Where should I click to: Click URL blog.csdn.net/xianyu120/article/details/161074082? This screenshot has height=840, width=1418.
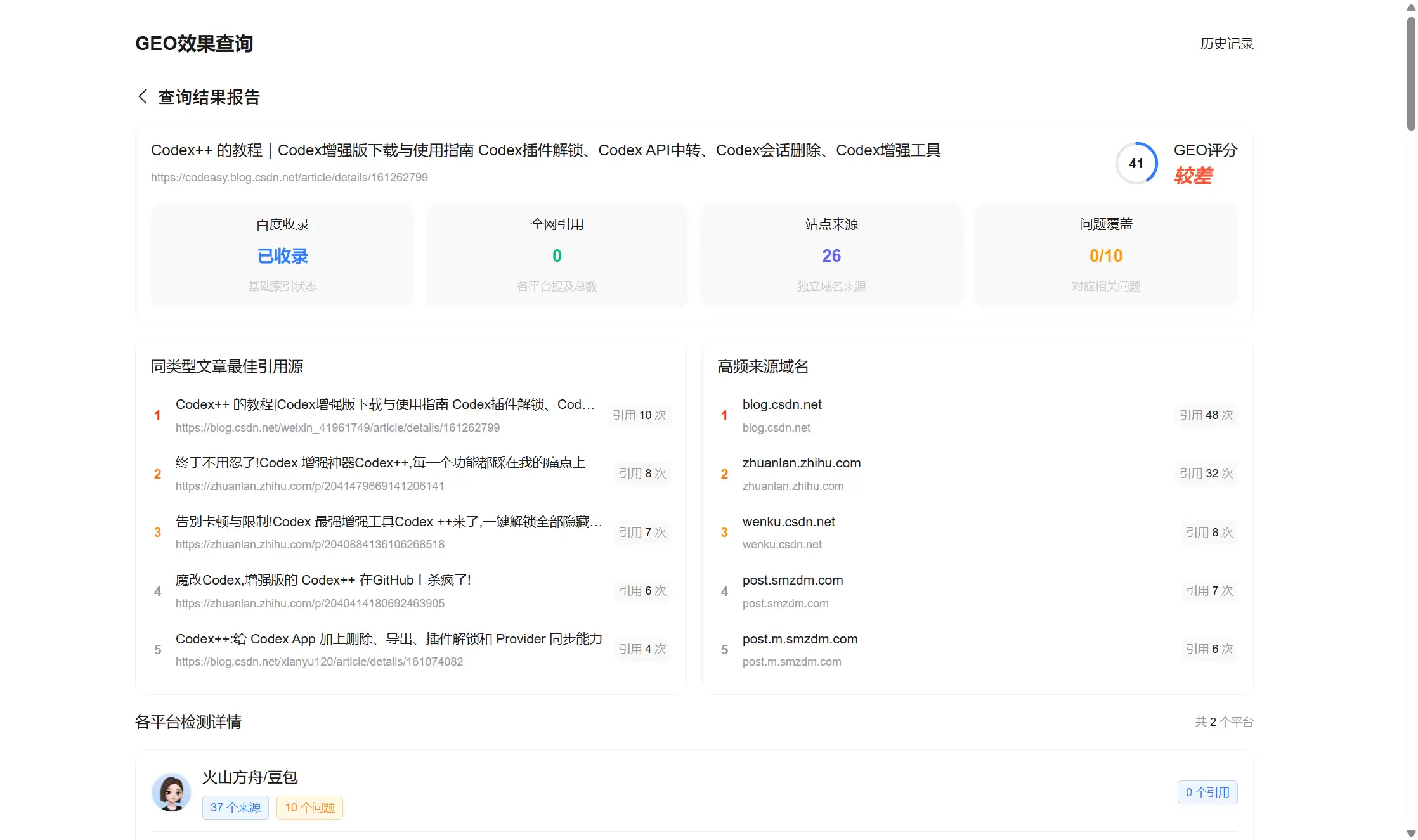click(319, 662)
